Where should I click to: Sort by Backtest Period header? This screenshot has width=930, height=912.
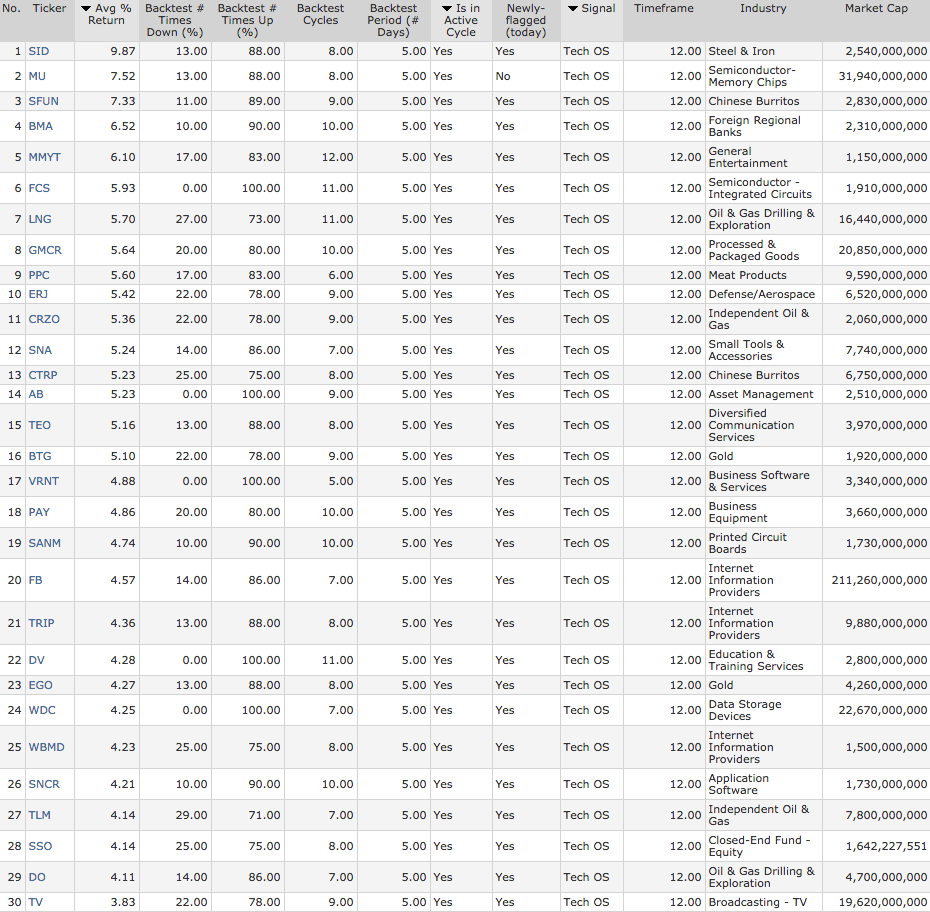pos(393,20)
